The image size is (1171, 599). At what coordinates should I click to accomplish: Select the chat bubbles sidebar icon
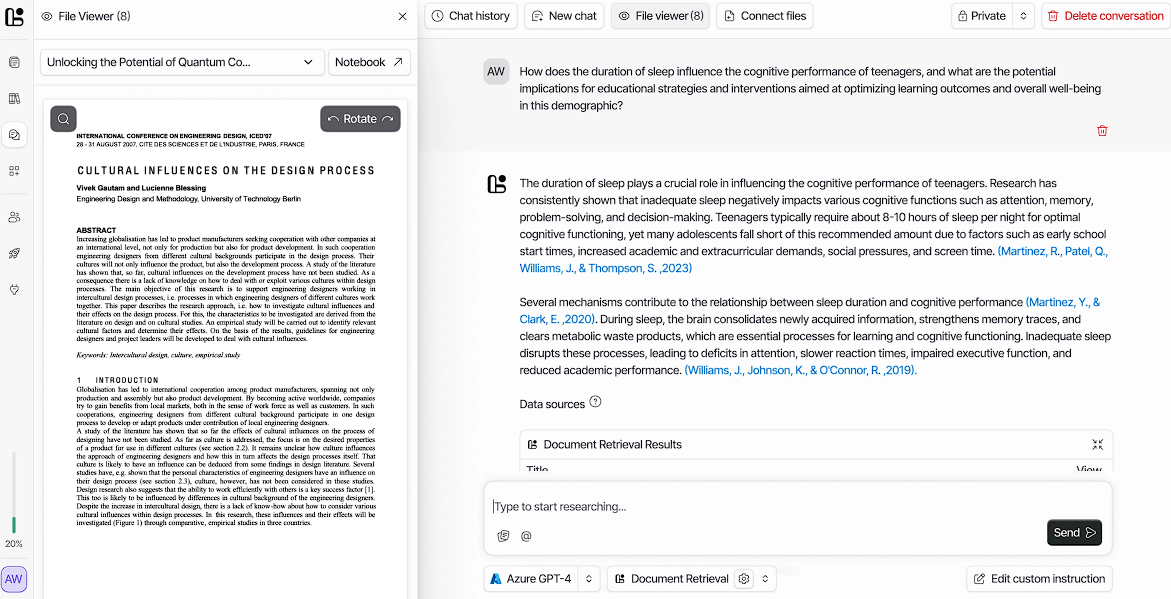click(x=14, y=135)
